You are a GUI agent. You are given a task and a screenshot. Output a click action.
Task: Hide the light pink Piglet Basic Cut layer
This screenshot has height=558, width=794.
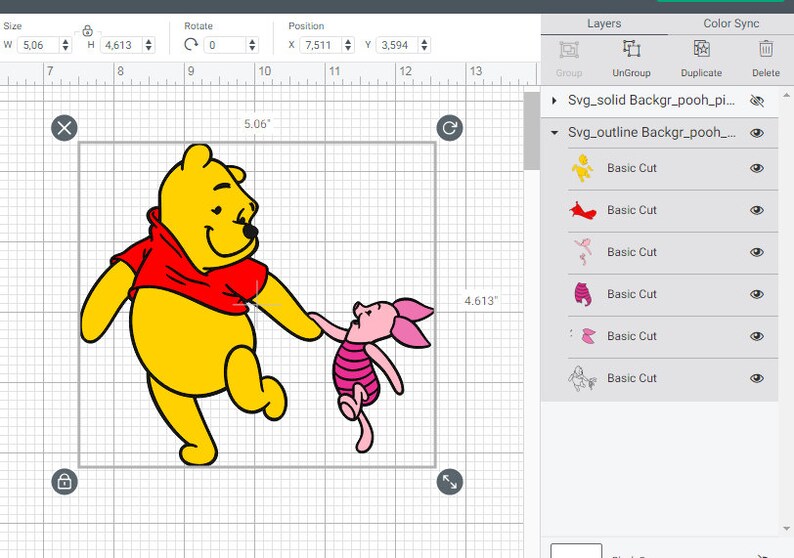[x=757, y=252]
